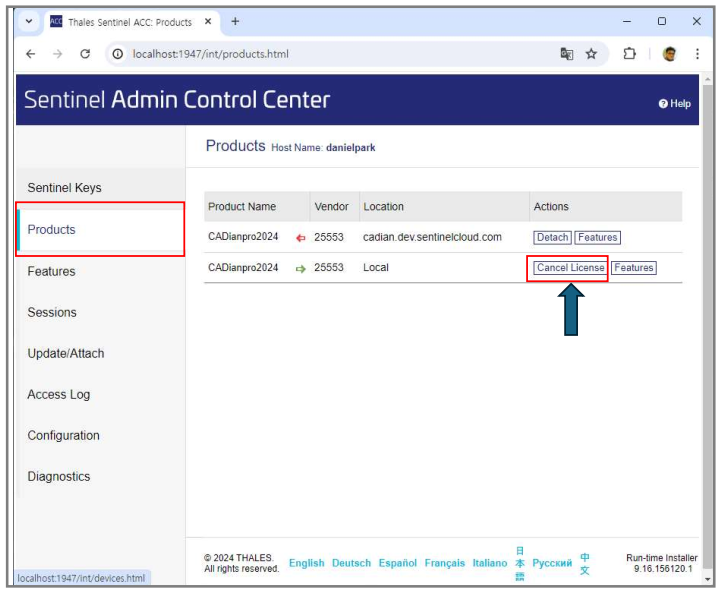The image size is (718, 589).
Task: Maximize the browser window
Action: (x=662, y=22)
